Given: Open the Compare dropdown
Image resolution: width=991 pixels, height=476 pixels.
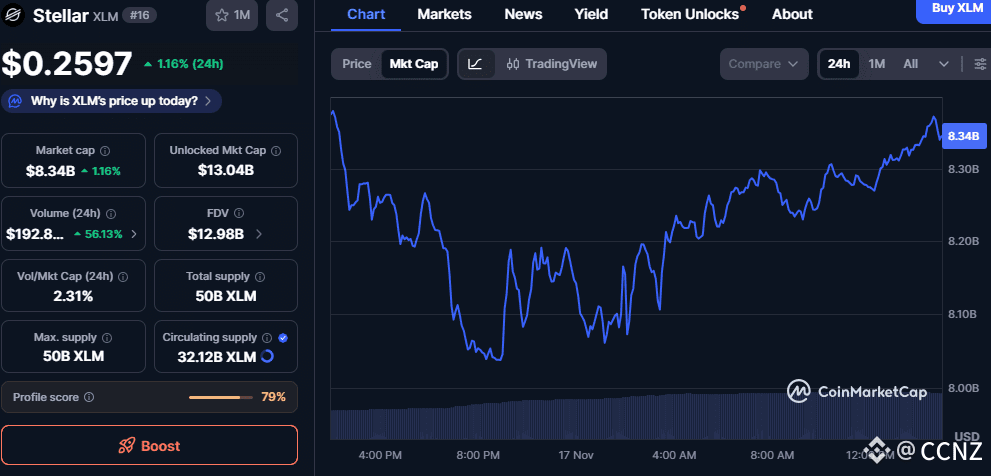Looking at the screenshot, I should click(764, 64).
